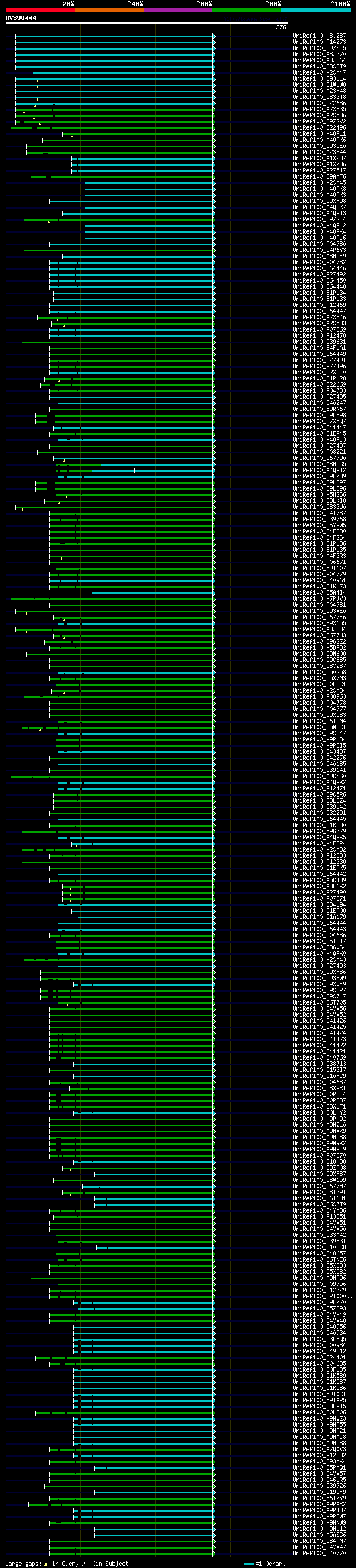
Task: Open the UniRef100_P08963 entry
Action: (319, 696)
